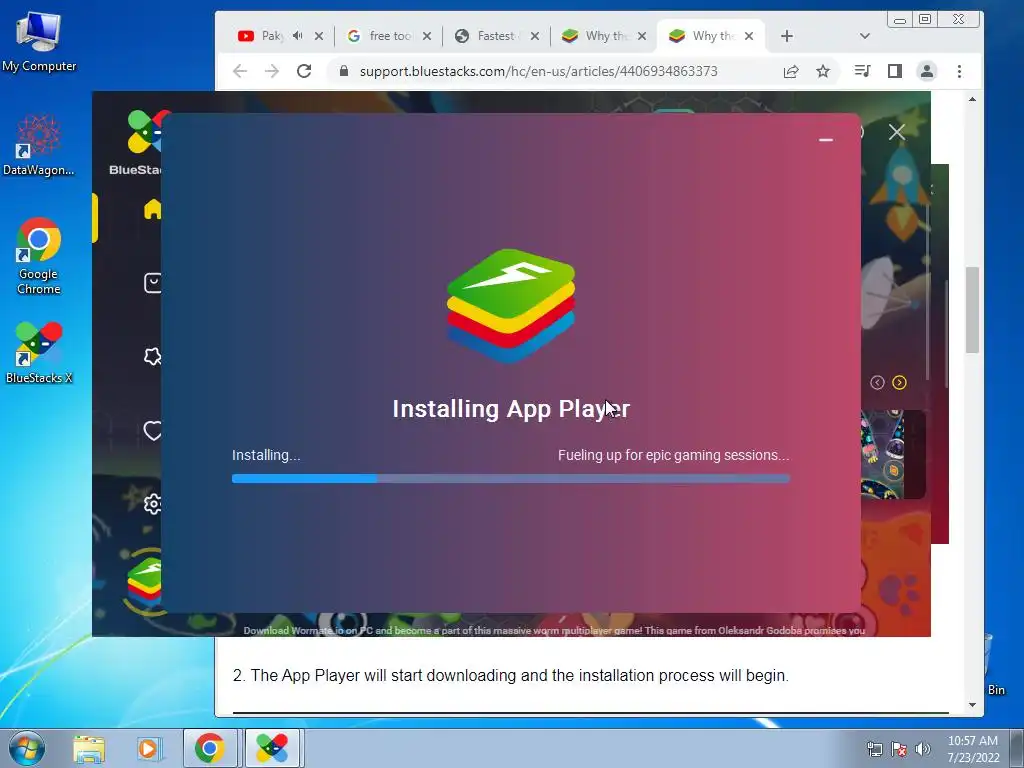Viewport: 1024px width, 768px height.
Task: Switch to Chrome via taskbar button
Action: tap(210, 748)
